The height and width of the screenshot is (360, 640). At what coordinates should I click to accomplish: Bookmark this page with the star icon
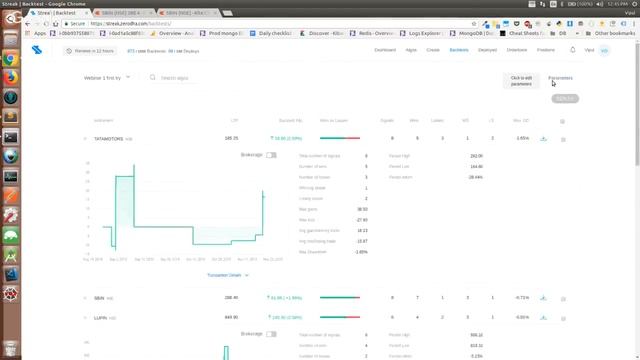(x=474, y=24)
